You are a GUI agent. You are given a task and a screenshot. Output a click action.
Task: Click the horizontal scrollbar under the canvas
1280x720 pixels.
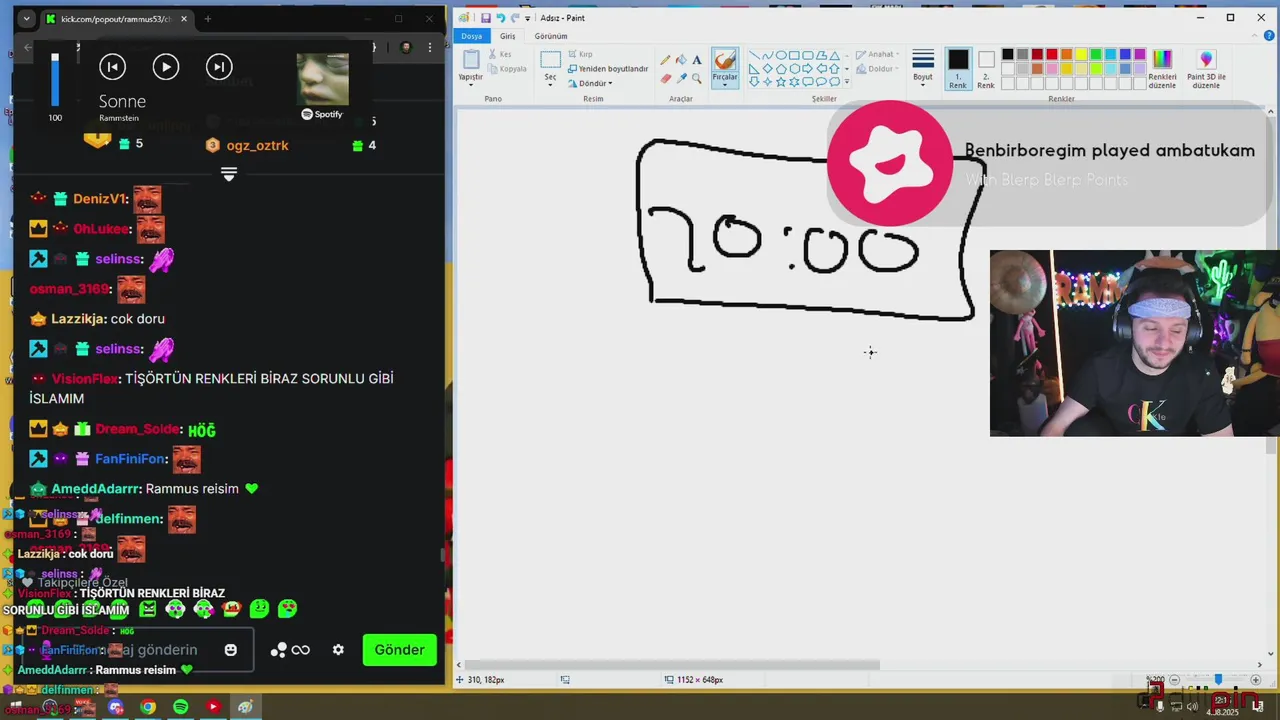coord(672,665)
